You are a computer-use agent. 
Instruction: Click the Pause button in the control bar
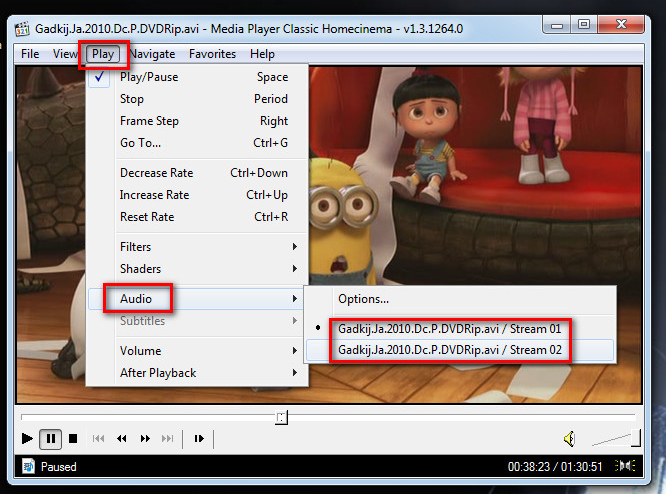(x=51, y=438)
